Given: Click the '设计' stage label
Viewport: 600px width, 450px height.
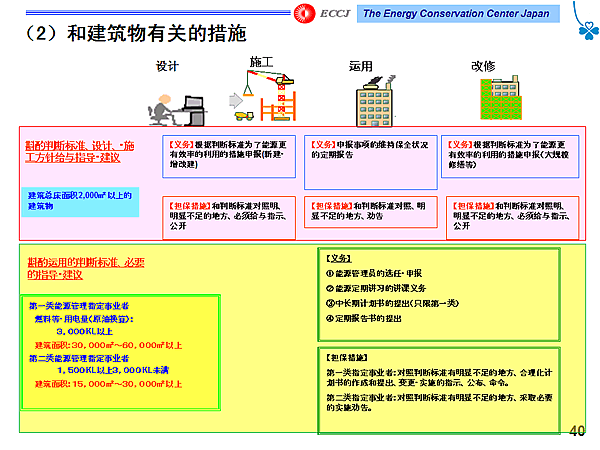Looking at the screenshot, I should pos(167,66).
